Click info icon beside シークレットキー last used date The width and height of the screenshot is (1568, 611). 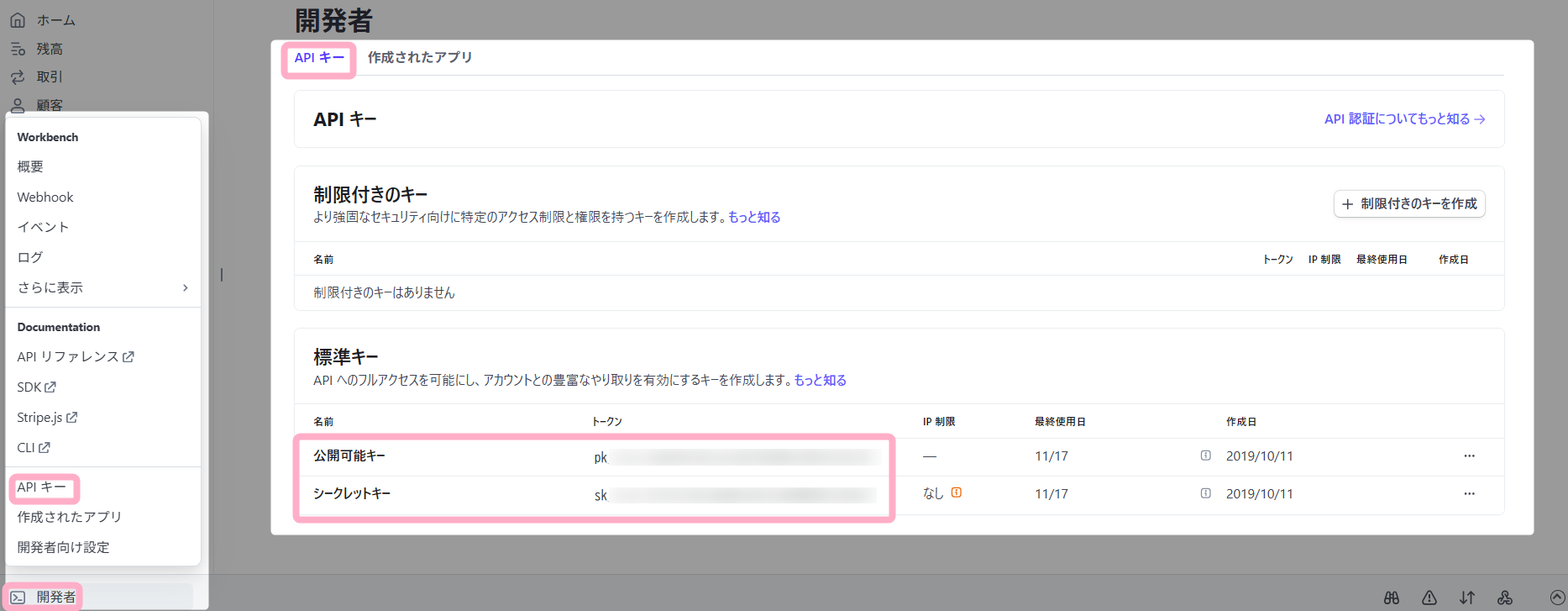1205,493
